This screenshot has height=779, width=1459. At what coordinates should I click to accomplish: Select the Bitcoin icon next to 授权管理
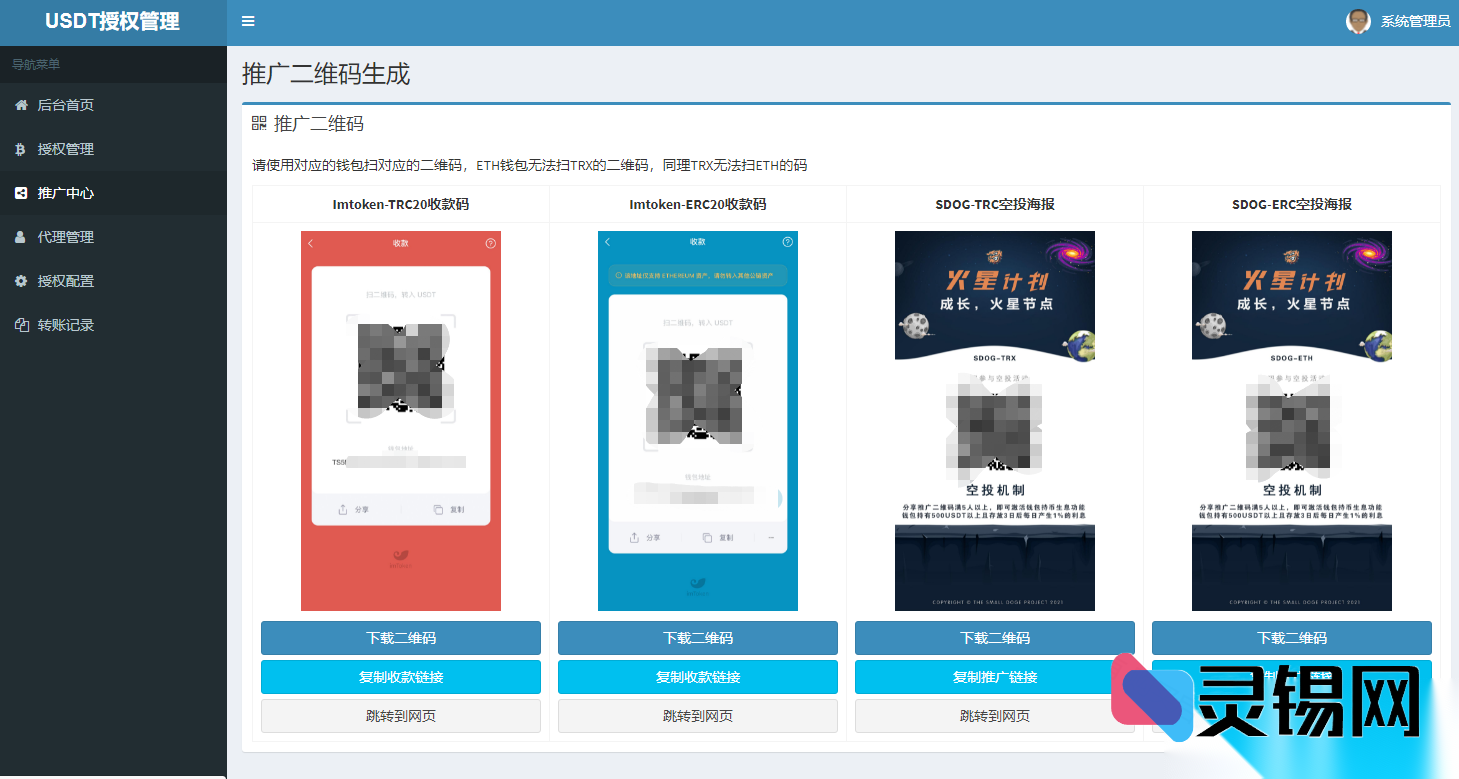pos(22,148)
